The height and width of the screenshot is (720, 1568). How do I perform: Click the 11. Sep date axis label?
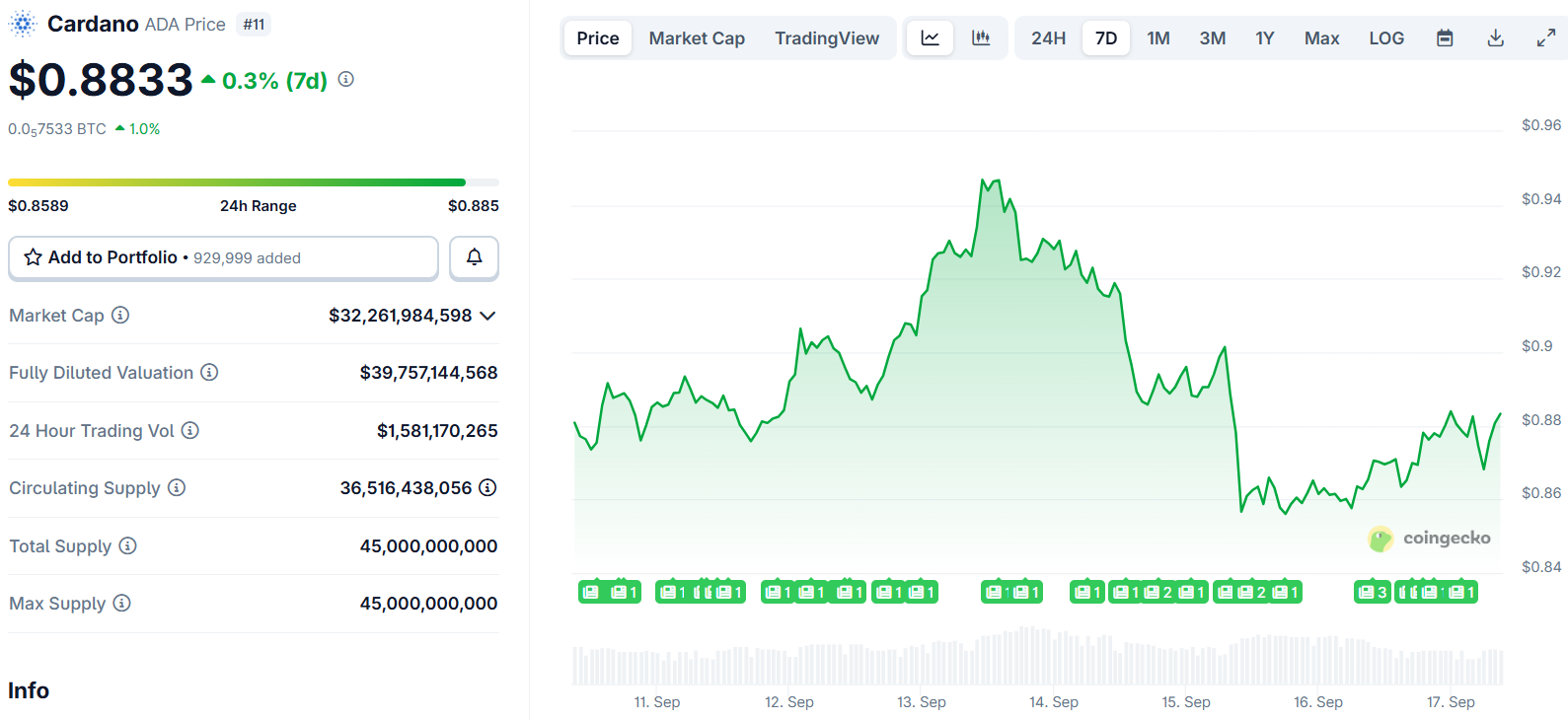[657, 702]
